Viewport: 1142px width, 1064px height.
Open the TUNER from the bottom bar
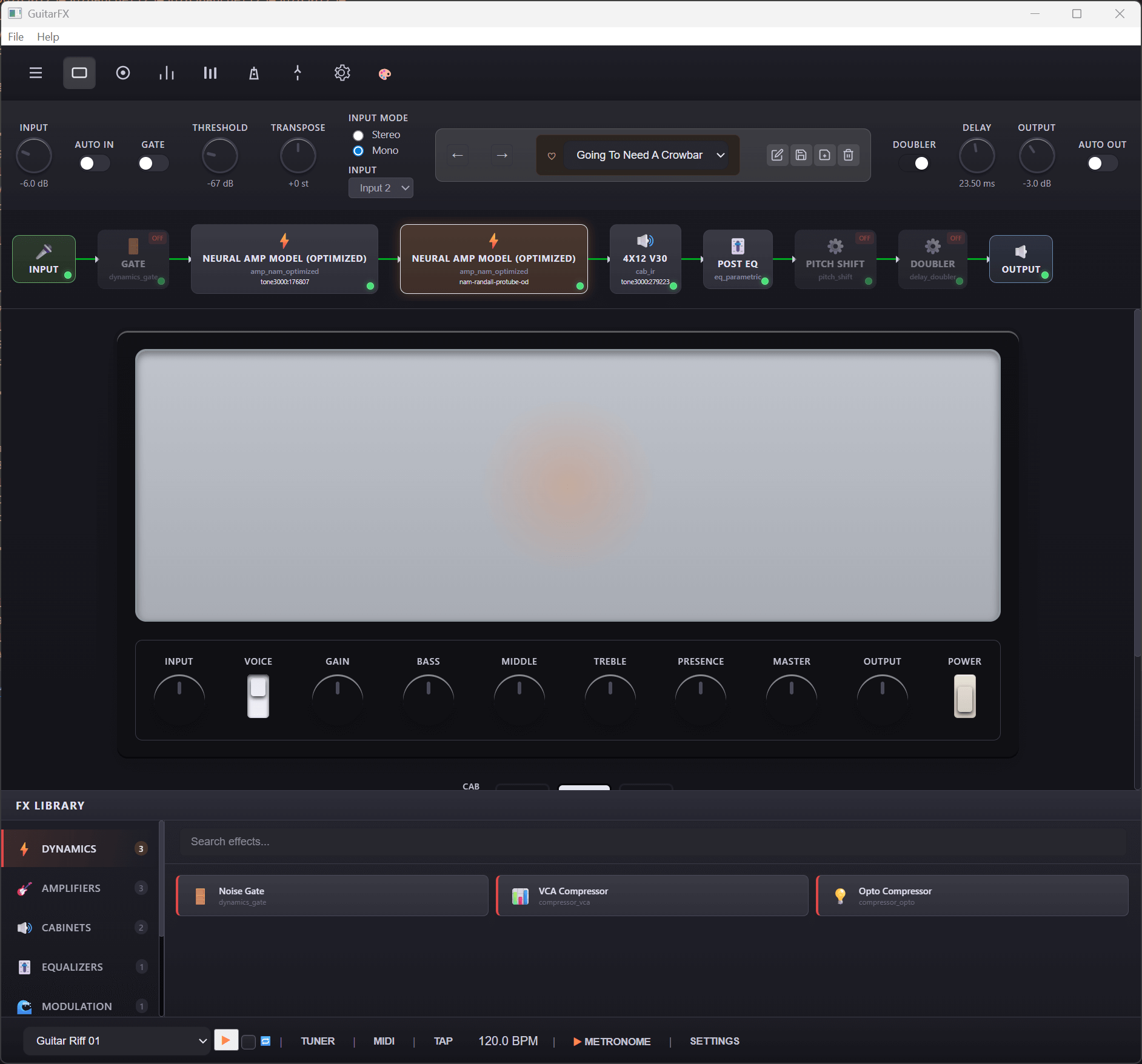click(x=318, y=1040)
